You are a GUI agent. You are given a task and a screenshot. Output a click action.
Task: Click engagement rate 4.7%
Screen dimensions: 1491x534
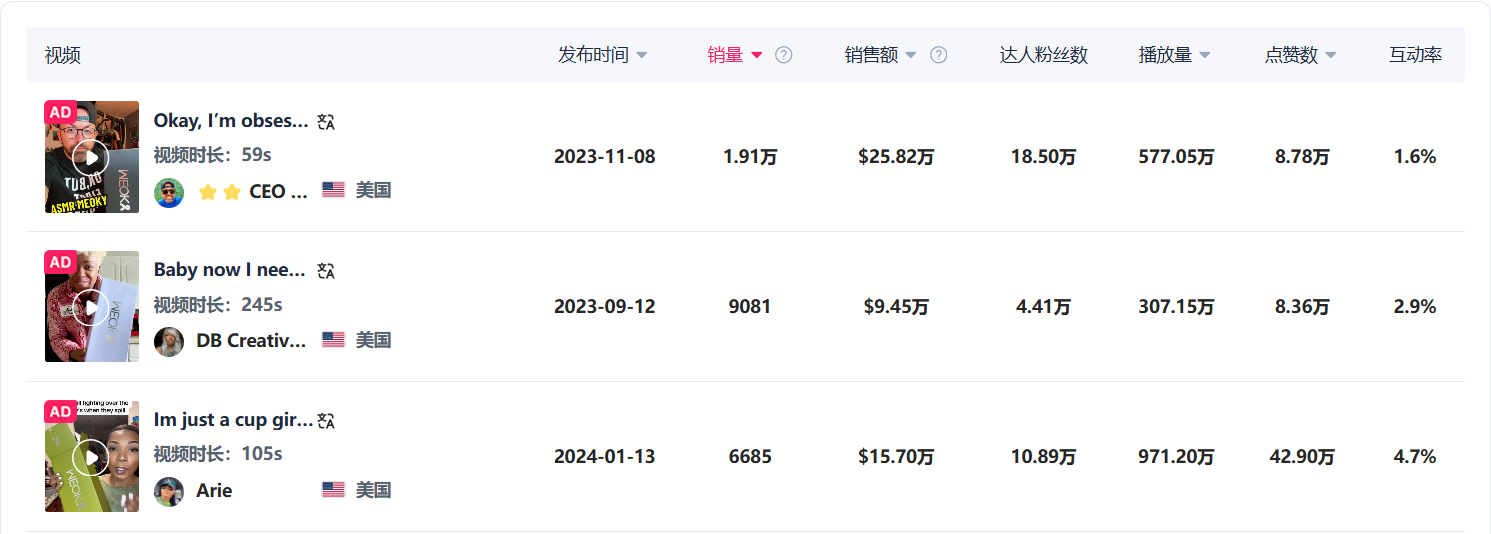pyautogui.click(x=1415, y=457)
